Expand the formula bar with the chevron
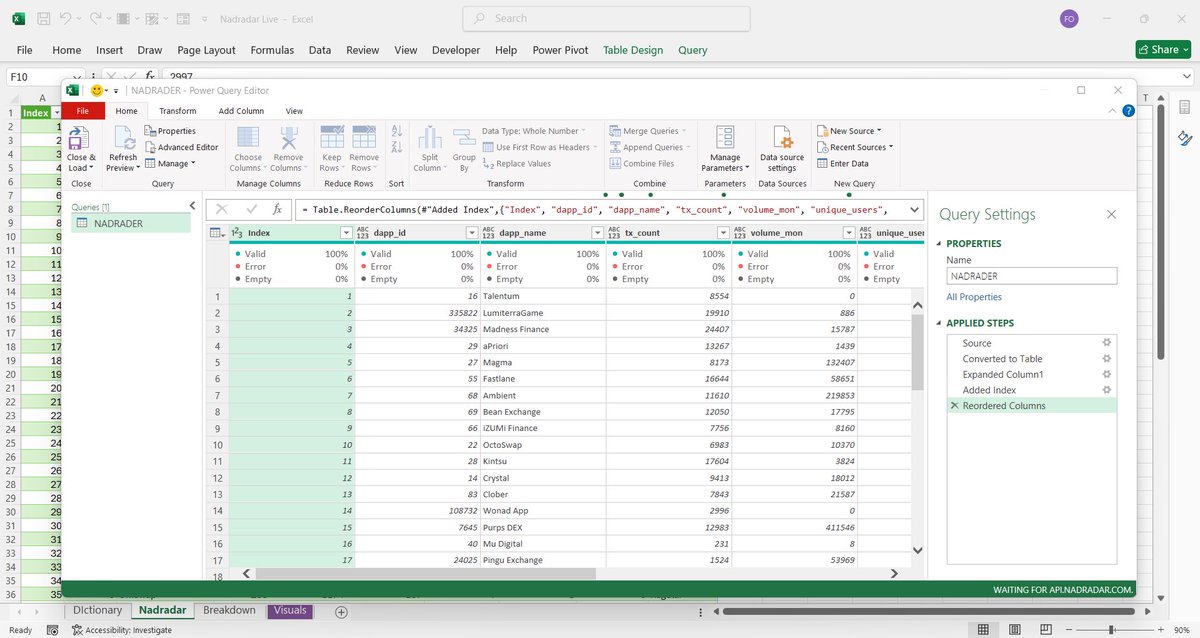1200x638 pixels. [913, 210]
